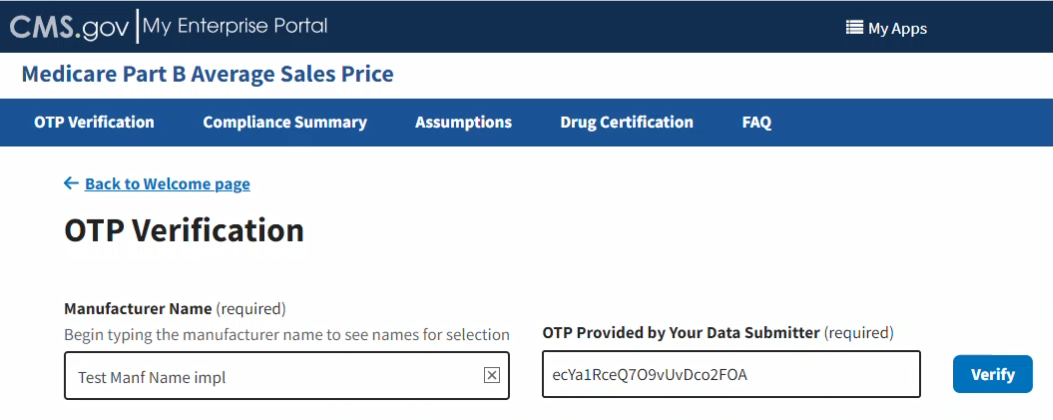Click into the OTP code input field
The height and width of the screenshot is (420, 1053).
pyautogui.click(x=730, y=375)
